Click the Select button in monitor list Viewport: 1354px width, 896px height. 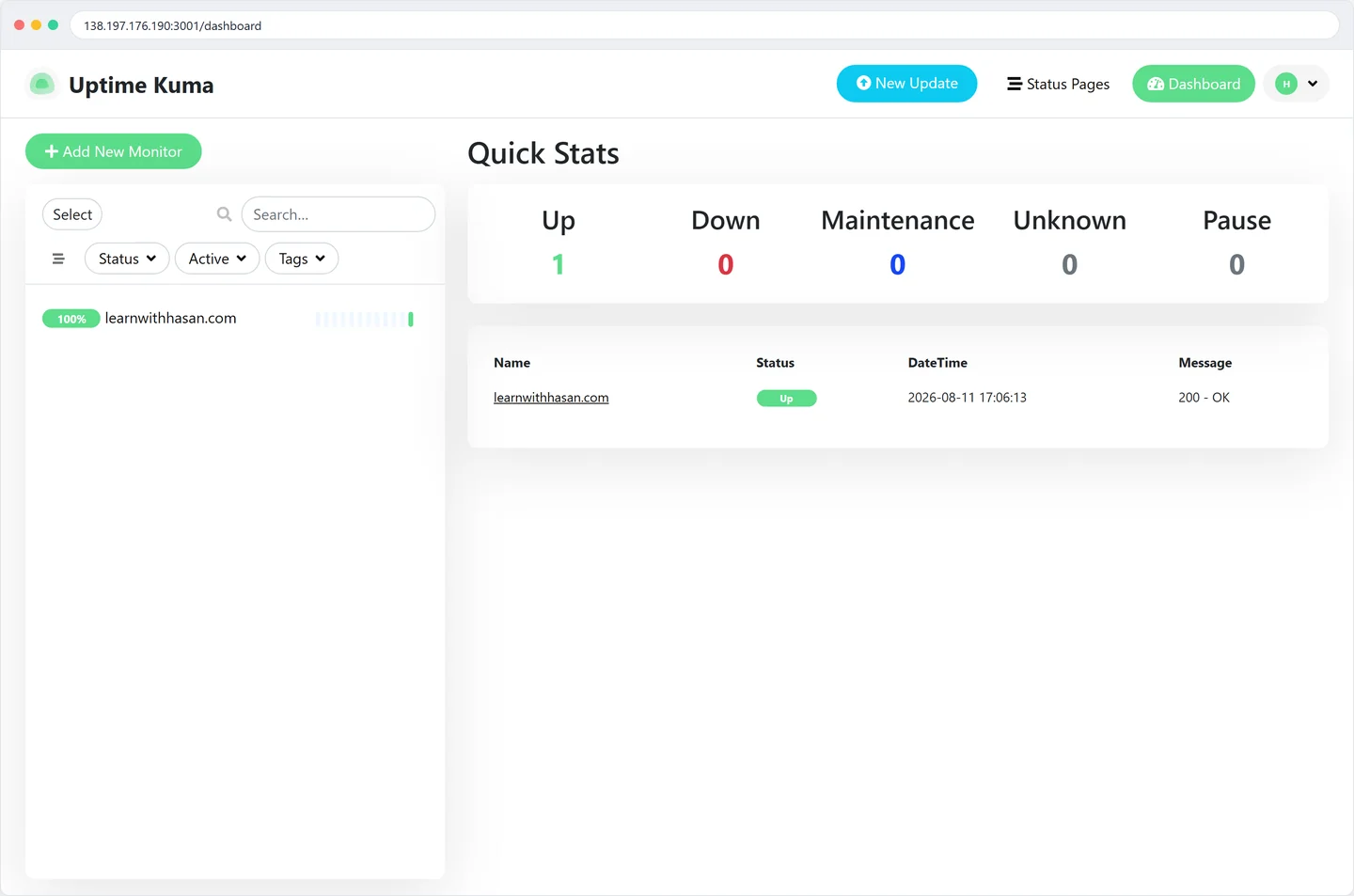click(72, 214)
